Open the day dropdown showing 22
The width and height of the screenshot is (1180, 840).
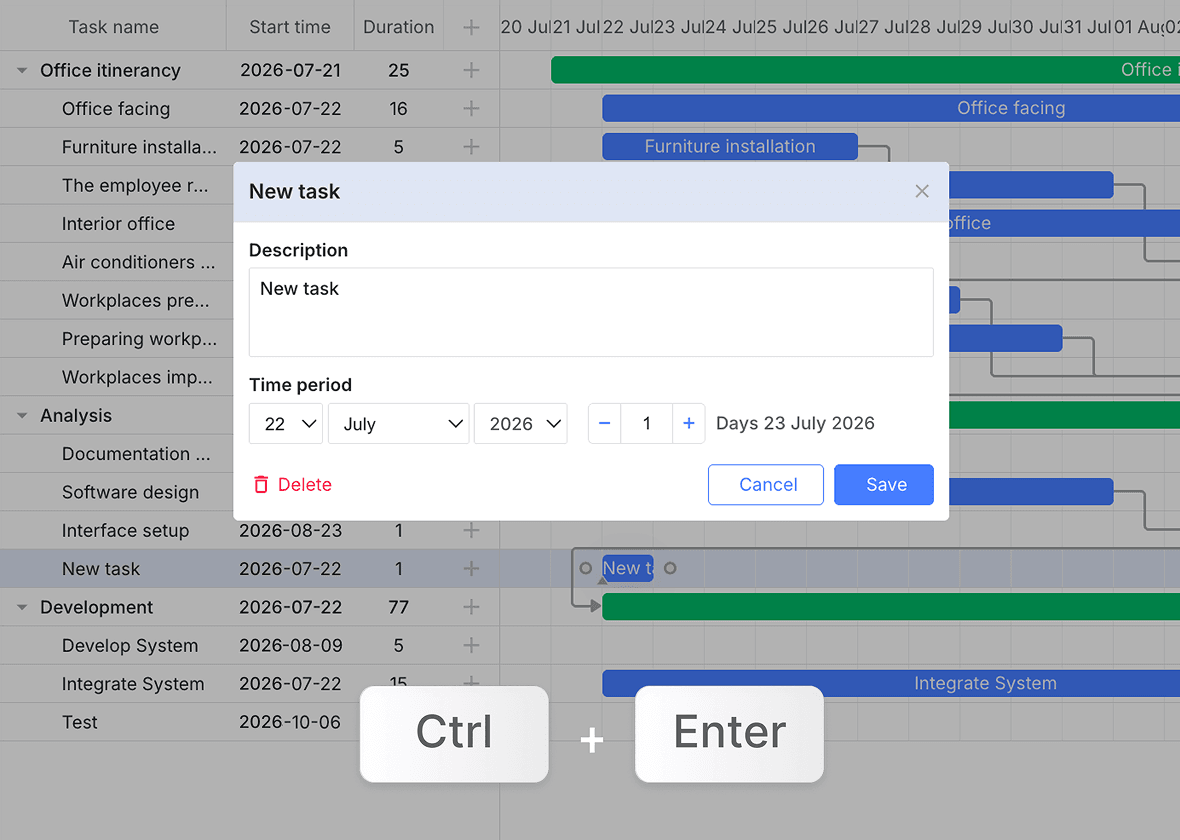(286, 424)
